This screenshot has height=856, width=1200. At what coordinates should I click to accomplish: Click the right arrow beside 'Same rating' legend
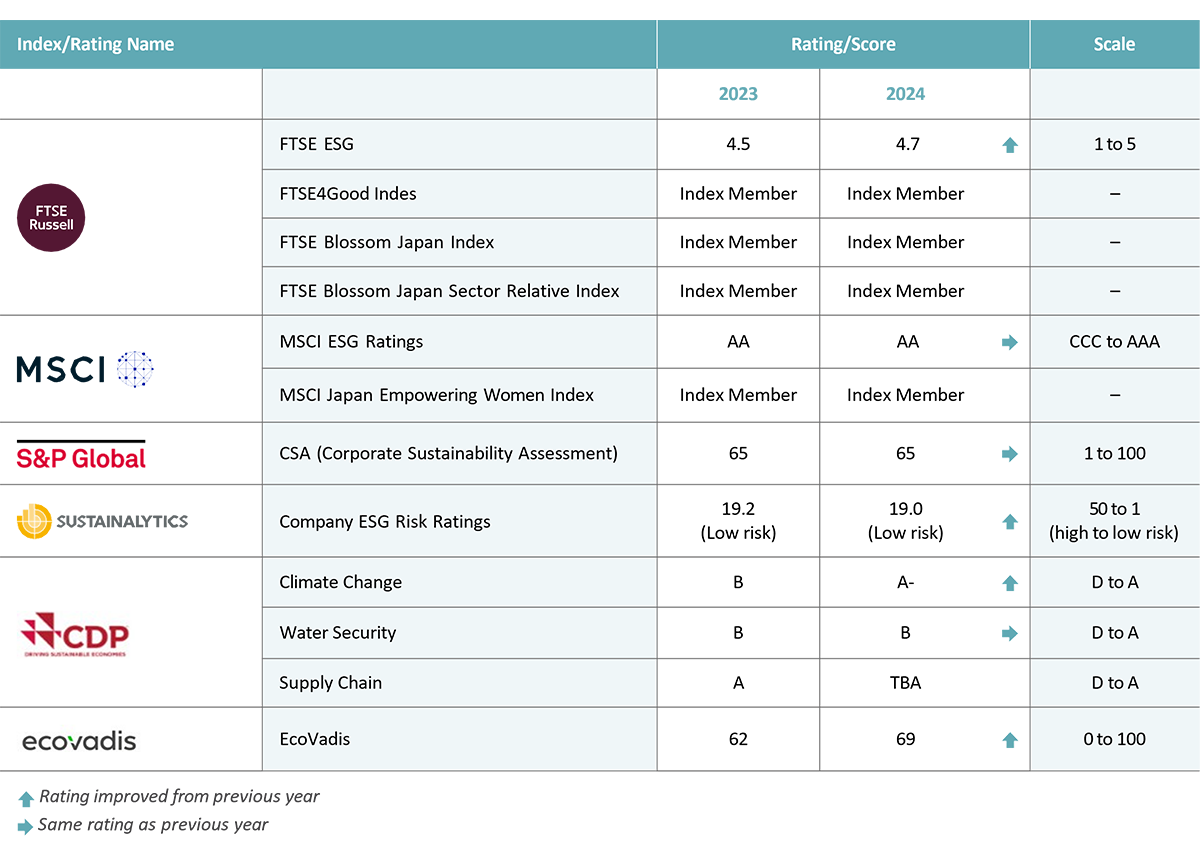point(25,827)
